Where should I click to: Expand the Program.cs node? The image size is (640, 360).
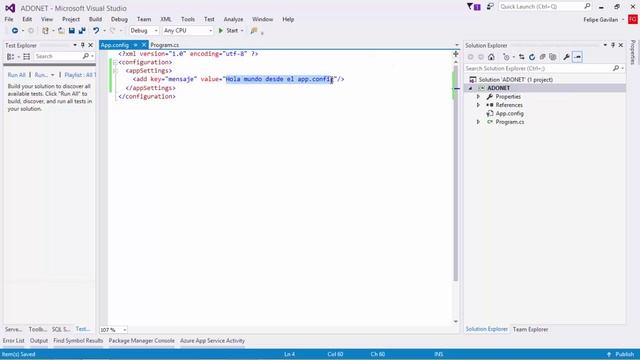(478, 122)
